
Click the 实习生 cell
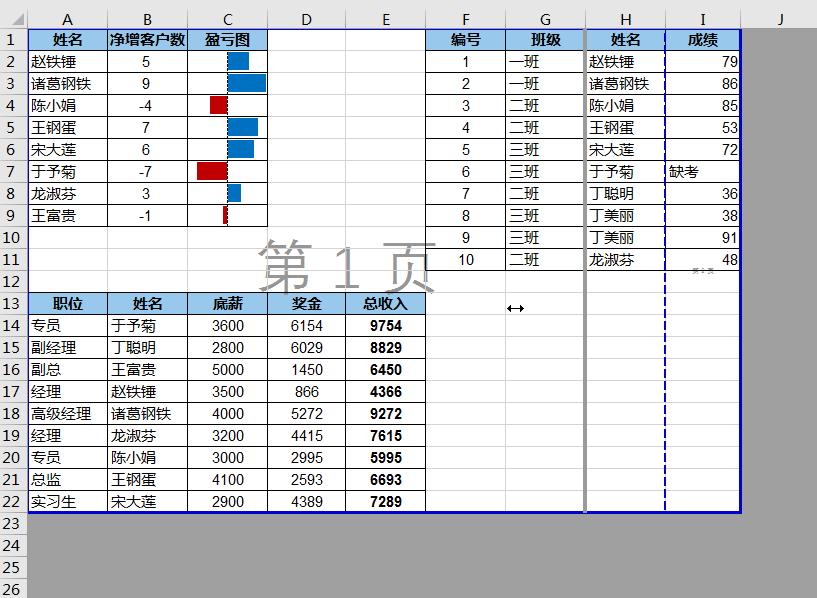click(68, 502)
